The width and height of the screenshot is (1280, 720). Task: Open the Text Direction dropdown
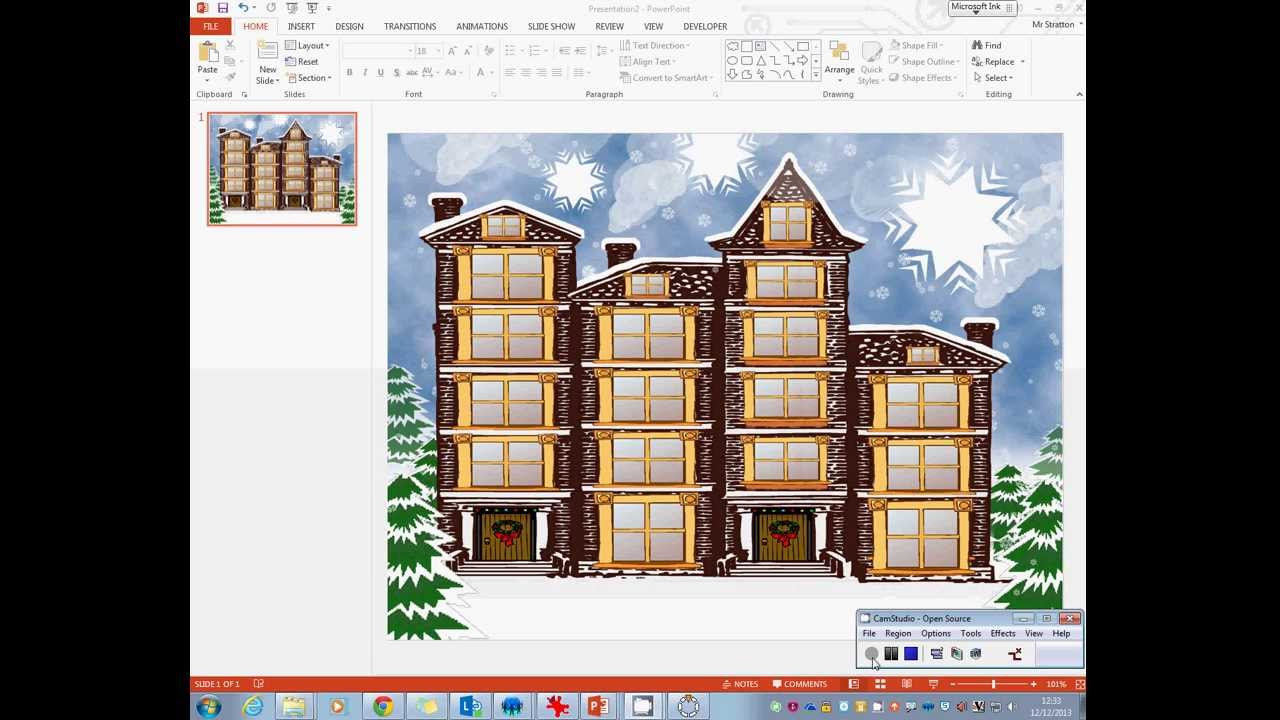656,45
